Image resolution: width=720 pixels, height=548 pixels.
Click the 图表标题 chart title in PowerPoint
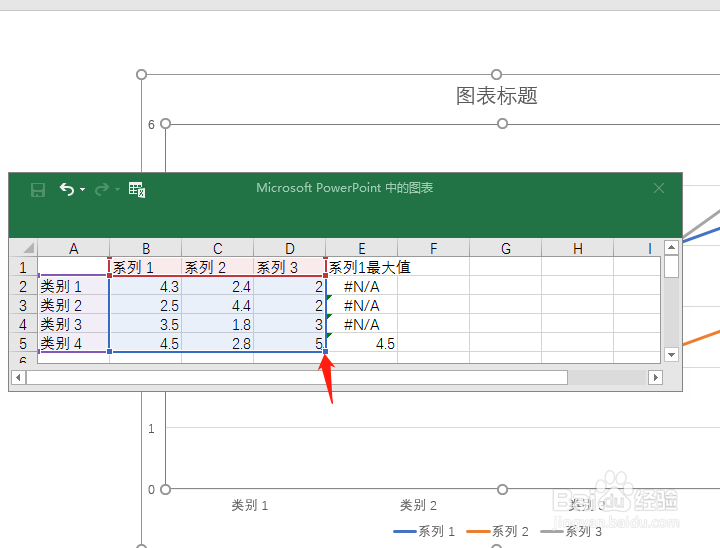pos(496,96)
